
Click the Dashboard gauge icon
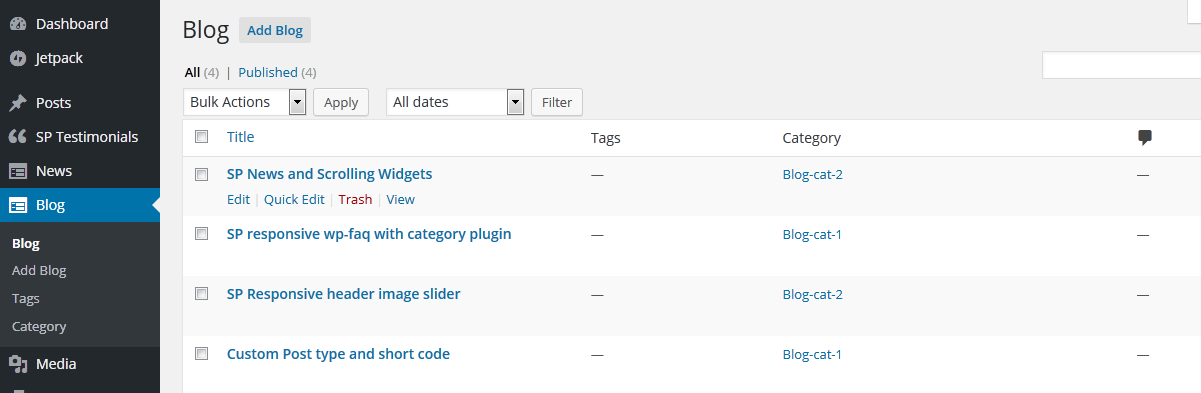[x=17, y=24]
